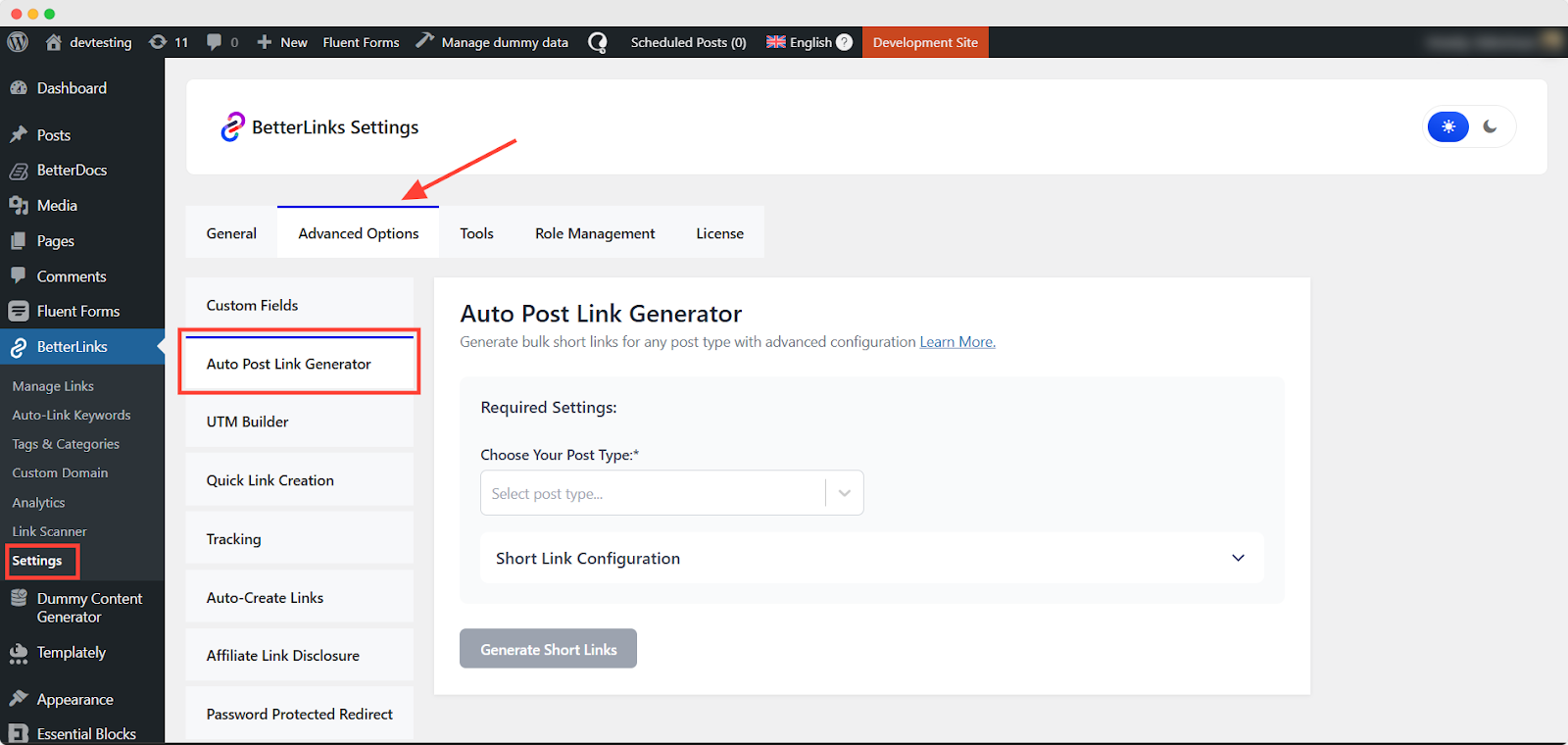Open Auto-Link Keywords submenu item

pyautogui.click(x=72, y=416)
